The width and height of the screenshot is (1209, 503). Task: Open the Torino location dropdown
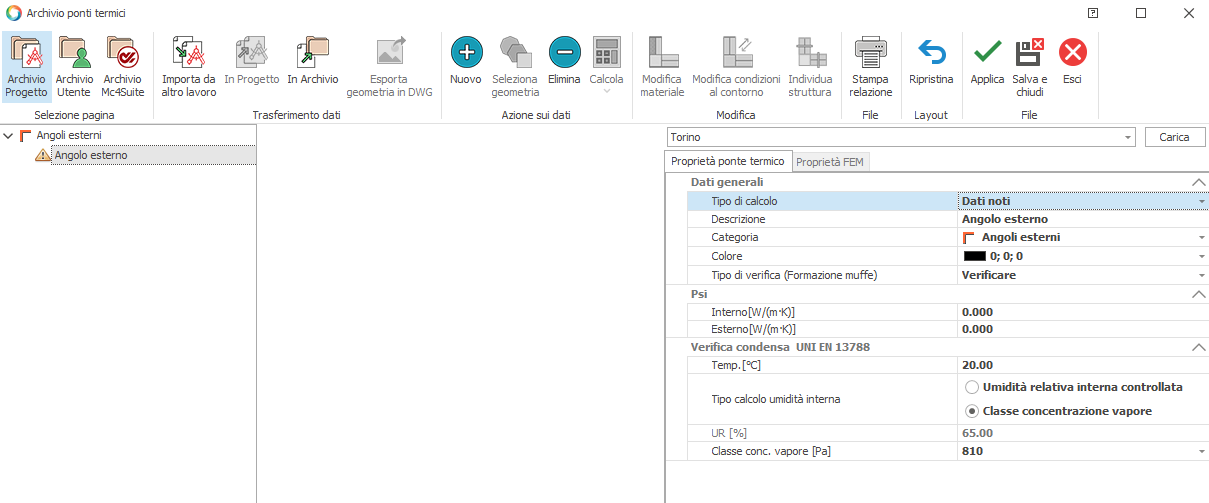1128,137
